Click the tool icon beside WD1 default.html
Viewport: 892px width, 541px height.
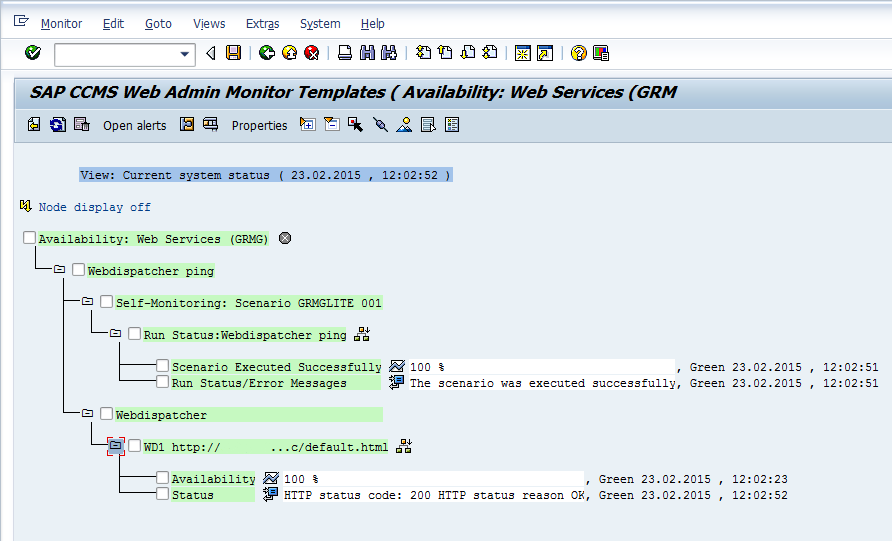click(404, 446)
